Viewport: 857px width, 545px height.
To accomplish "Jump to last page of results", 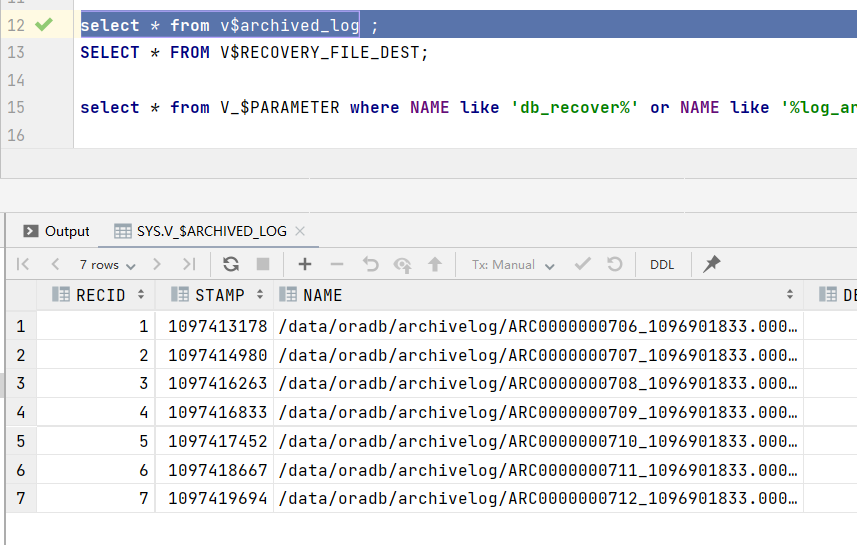I will [x=189, y=265].
